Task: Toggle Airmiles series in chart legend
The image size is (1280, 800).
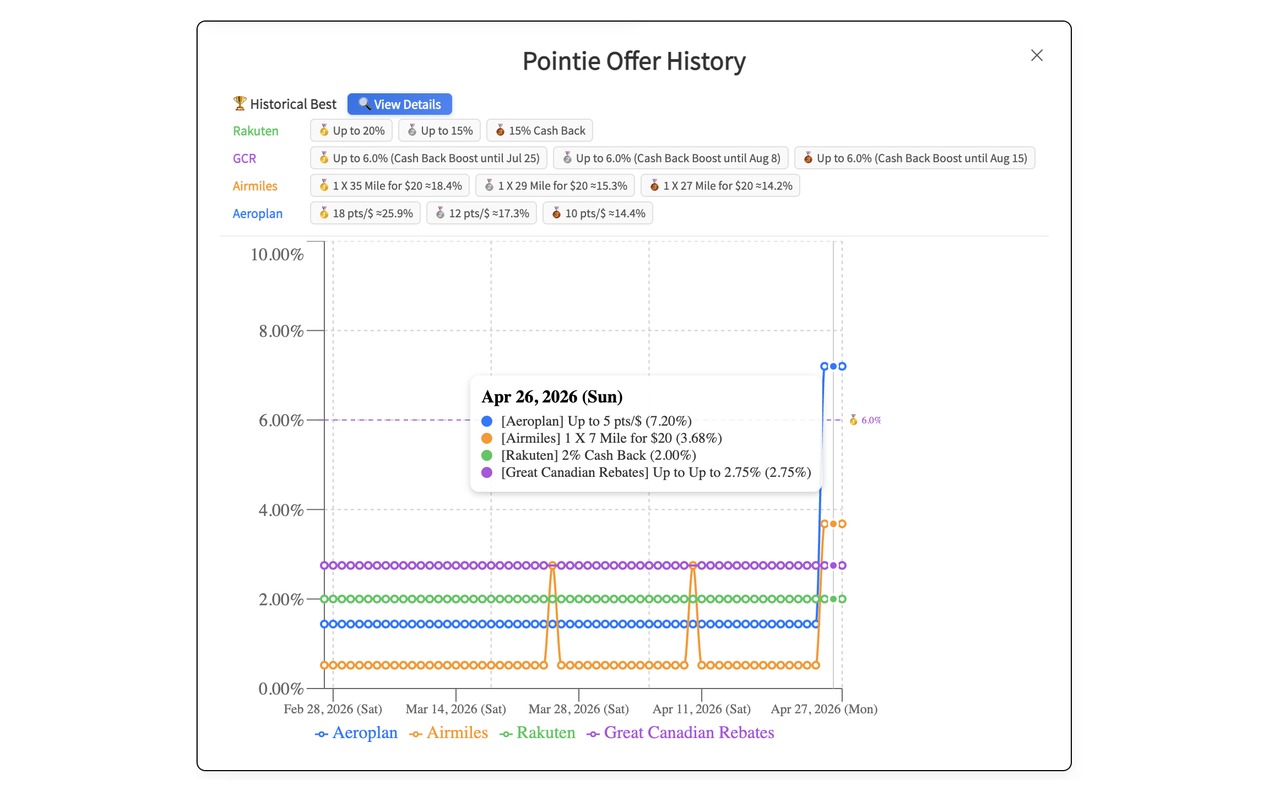Action: [x=449, y=733]
